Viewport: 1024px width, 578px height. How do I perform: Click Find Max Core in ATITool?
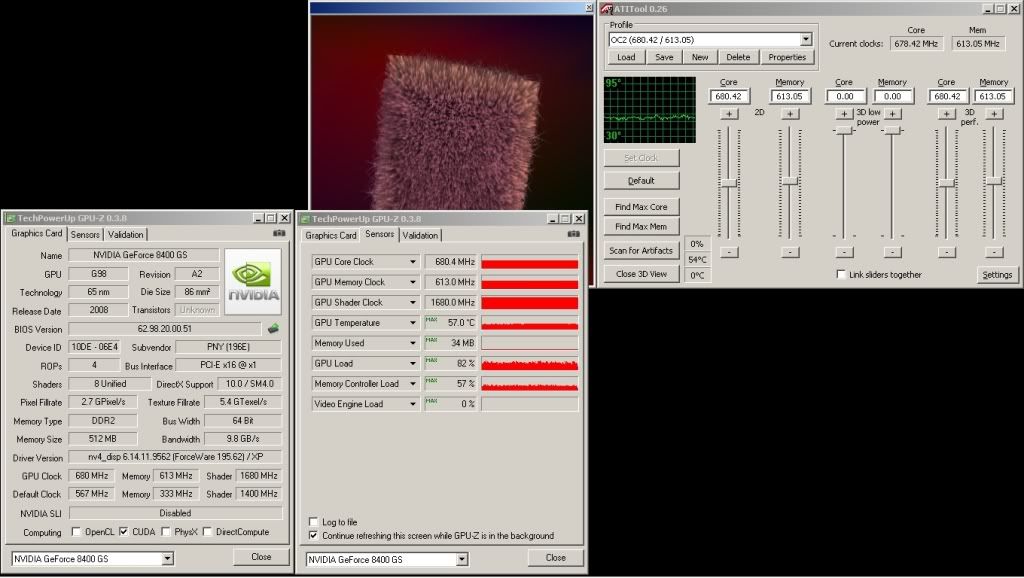641,206
